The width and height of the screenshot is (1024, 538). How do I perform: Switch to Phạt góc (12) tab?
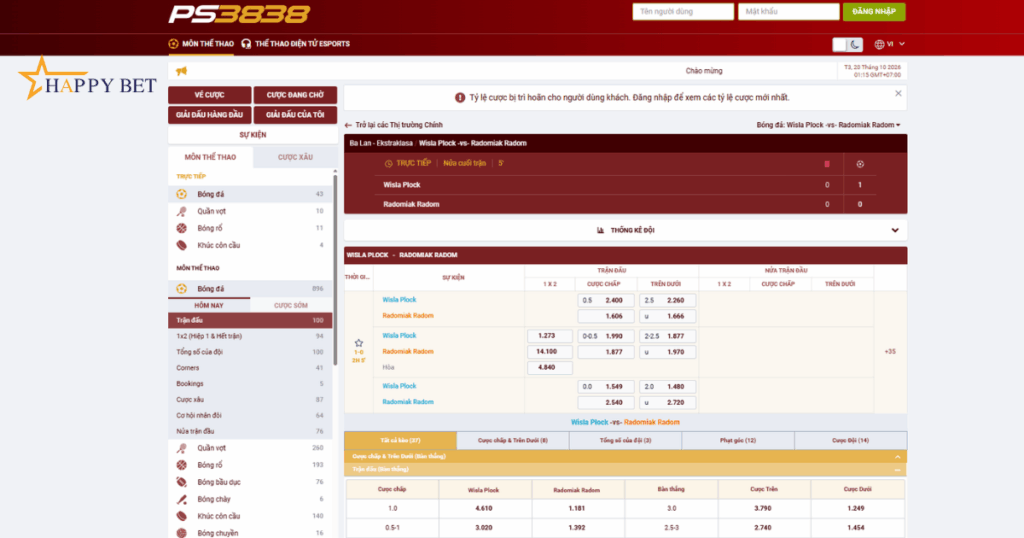pos(738,440)
